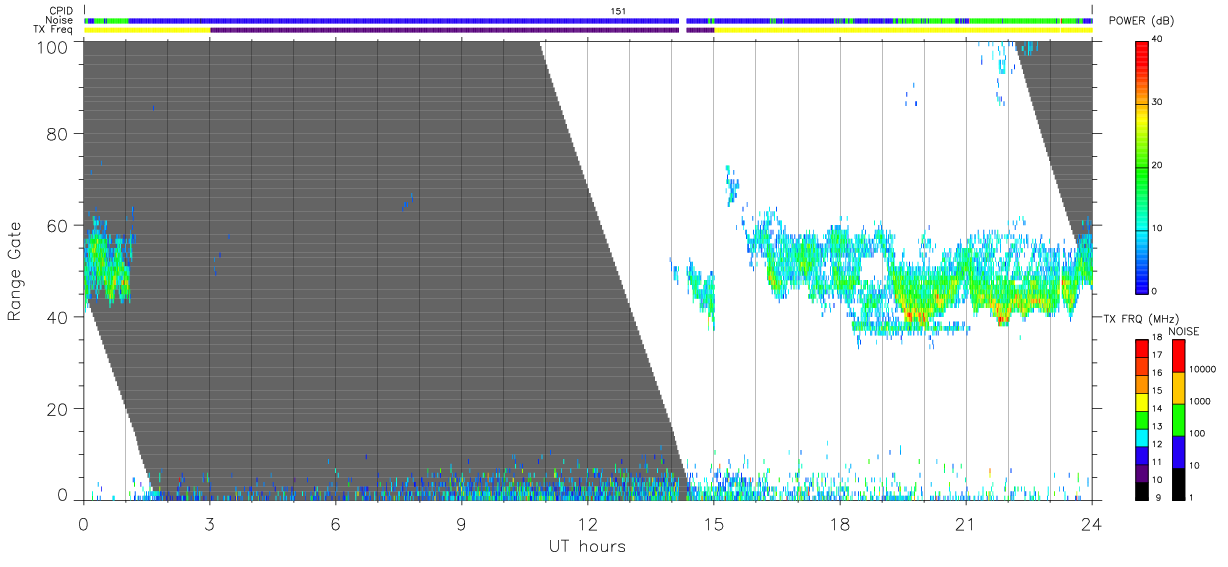Viewport: 1228px width, 567px height.
Task: Click power colorbar tick label "30"
Action: tap(1157, 102)
